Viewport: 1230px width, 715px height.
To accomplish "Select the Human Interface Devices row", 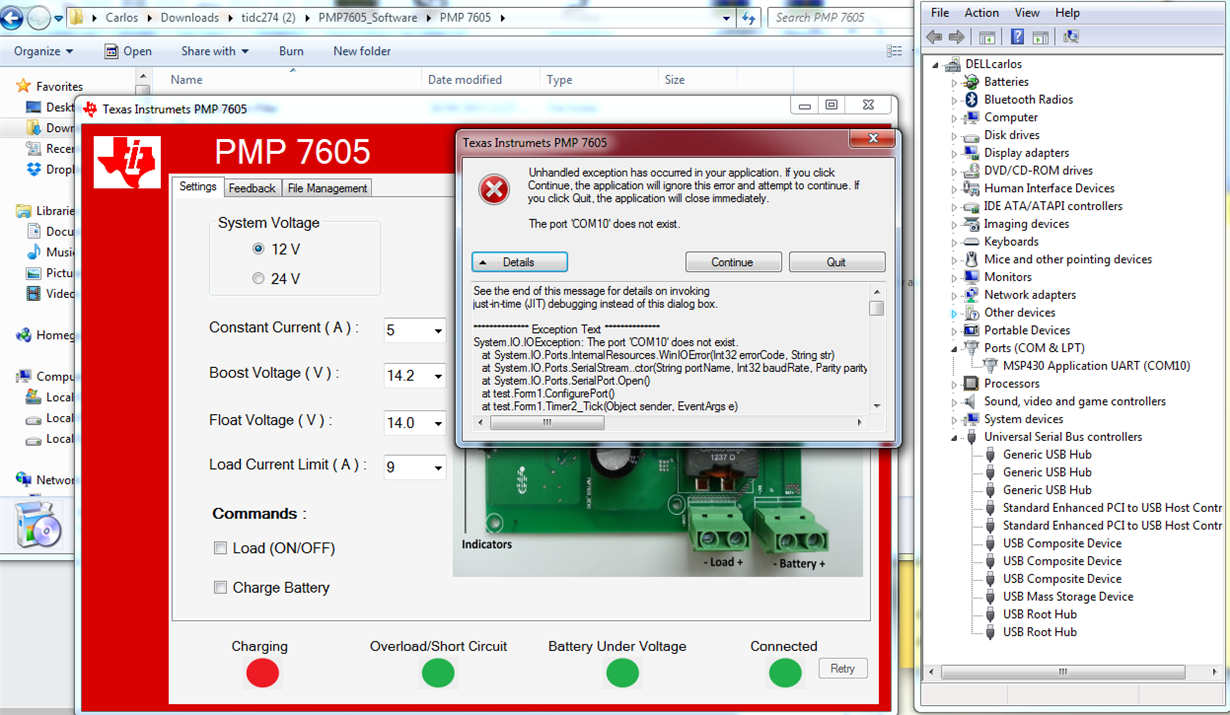I will tap(1049, 189).
